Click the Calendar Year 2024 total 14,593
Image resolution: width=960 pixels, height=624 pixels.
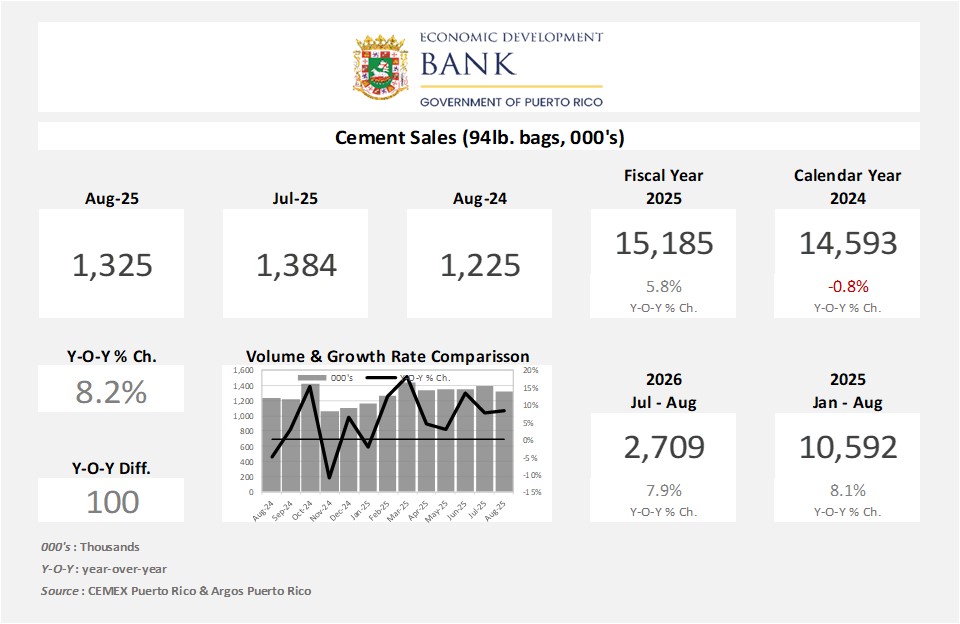coord(847,243)
